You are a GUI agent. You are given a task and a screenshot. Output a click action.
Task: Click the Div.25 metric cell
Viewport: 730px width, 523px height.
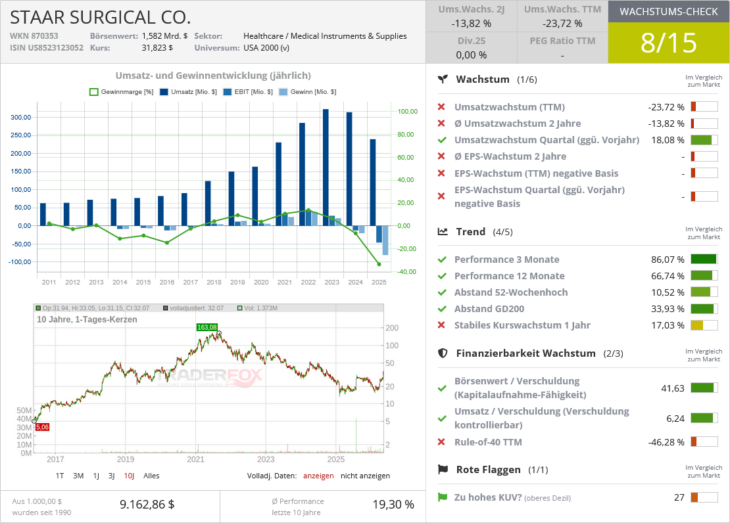tap(471, 48)
